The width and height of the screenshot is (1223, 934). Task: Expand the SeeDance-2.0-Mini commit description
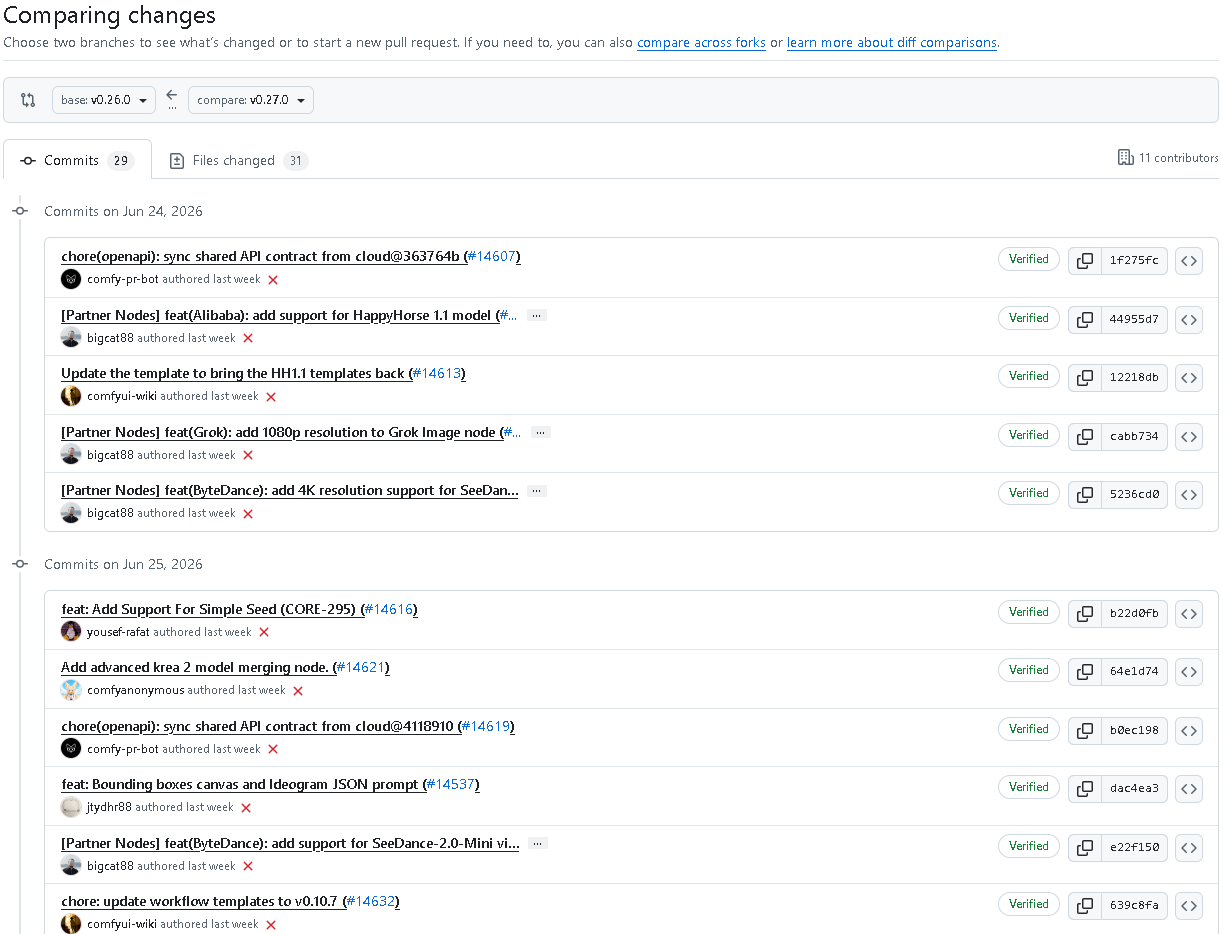coord(538,844)
